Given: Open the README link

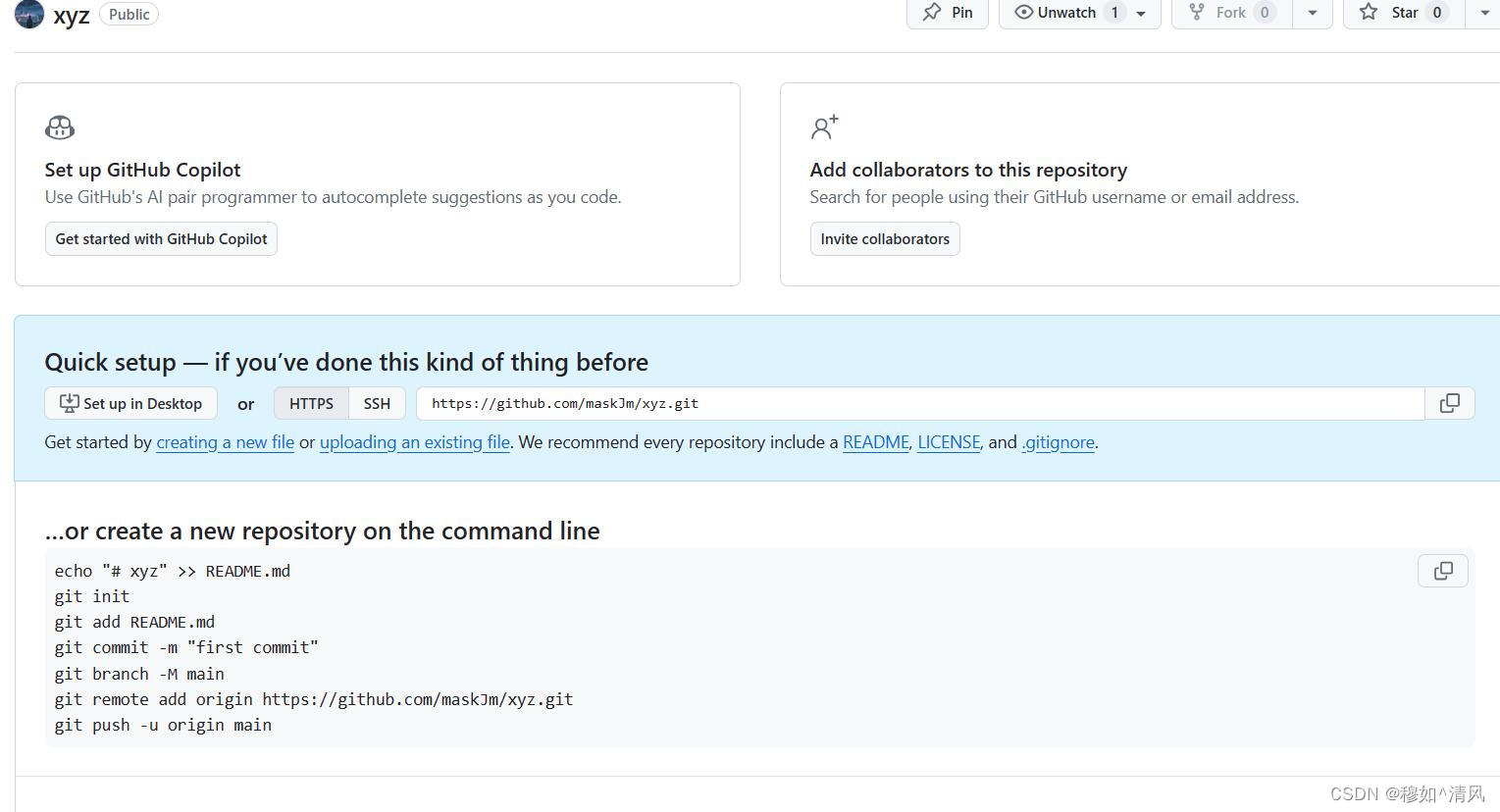Looking at the screenshot, I should tap(876, 442).
